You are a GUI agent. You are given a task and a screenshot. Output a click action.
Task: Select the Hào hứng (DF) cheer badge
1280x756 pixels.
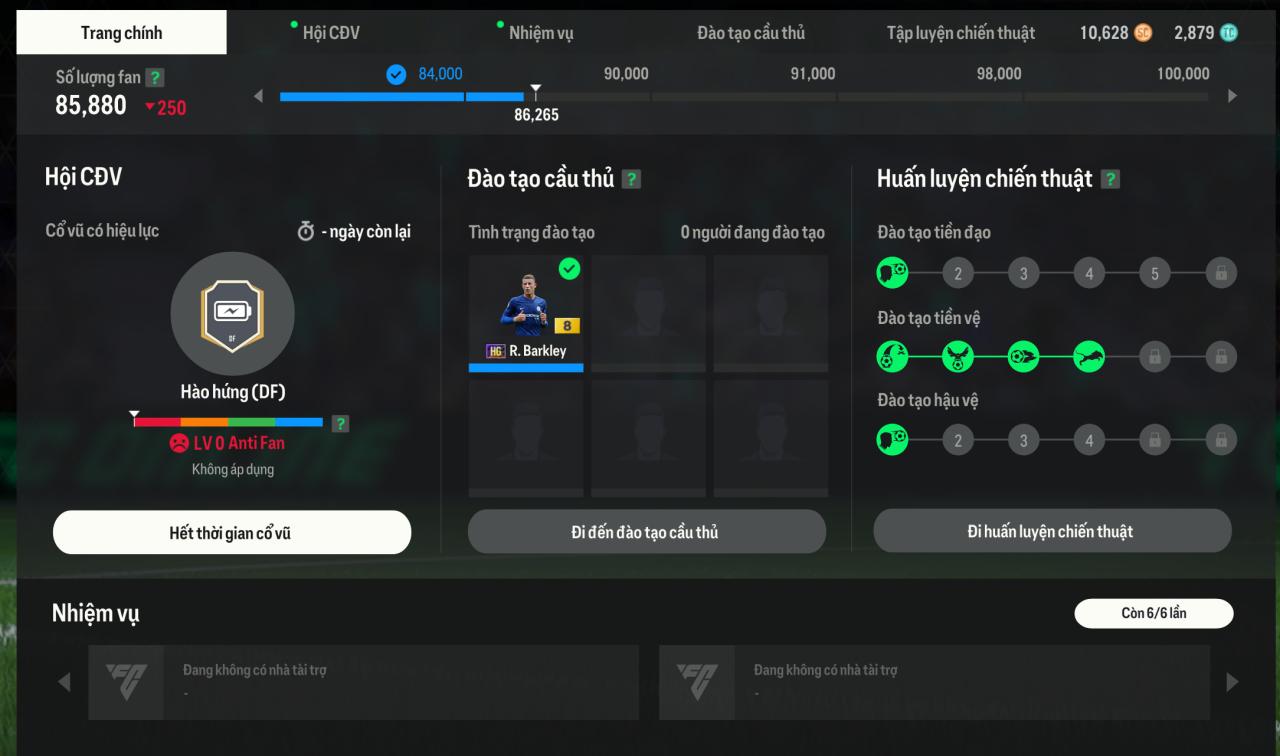click(233, 313)
